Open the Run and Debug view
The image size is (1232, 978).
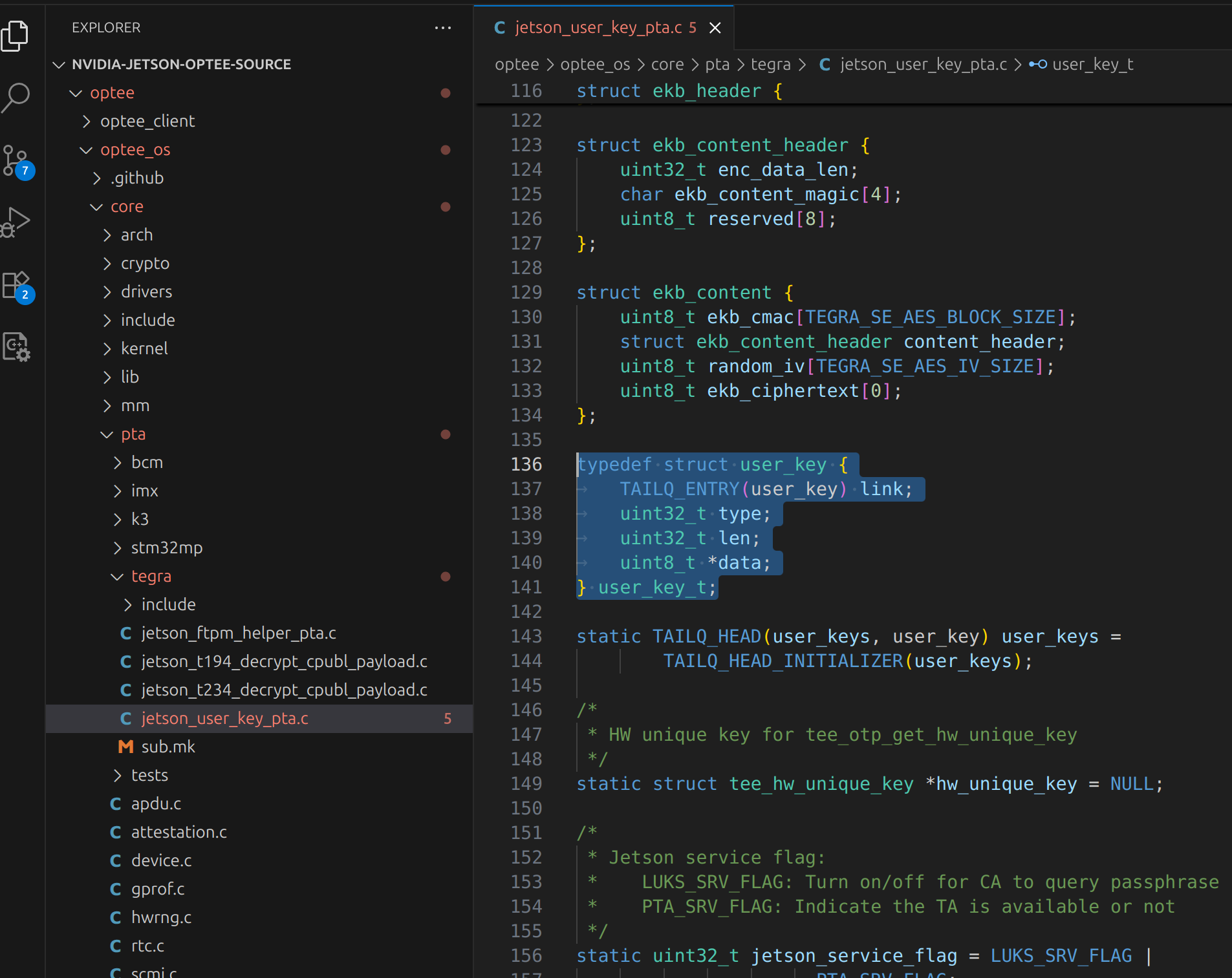(x=16, y=222)
